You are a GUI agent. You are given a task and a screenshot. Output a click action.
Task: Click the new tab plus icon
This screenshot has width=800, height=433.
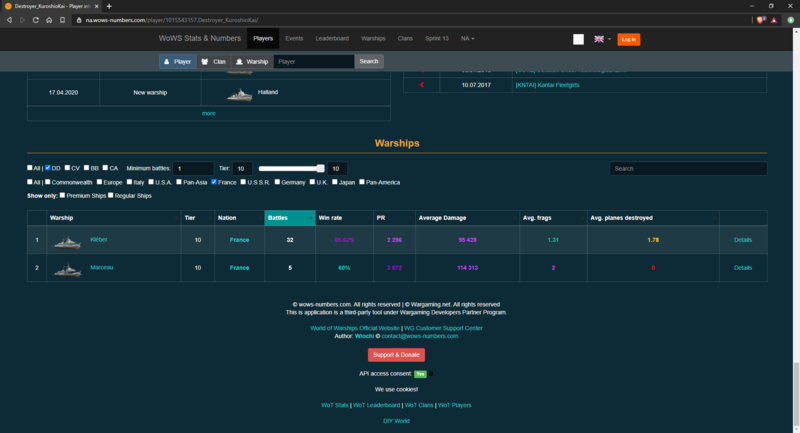pyautogui.click(x=109, y=6)
